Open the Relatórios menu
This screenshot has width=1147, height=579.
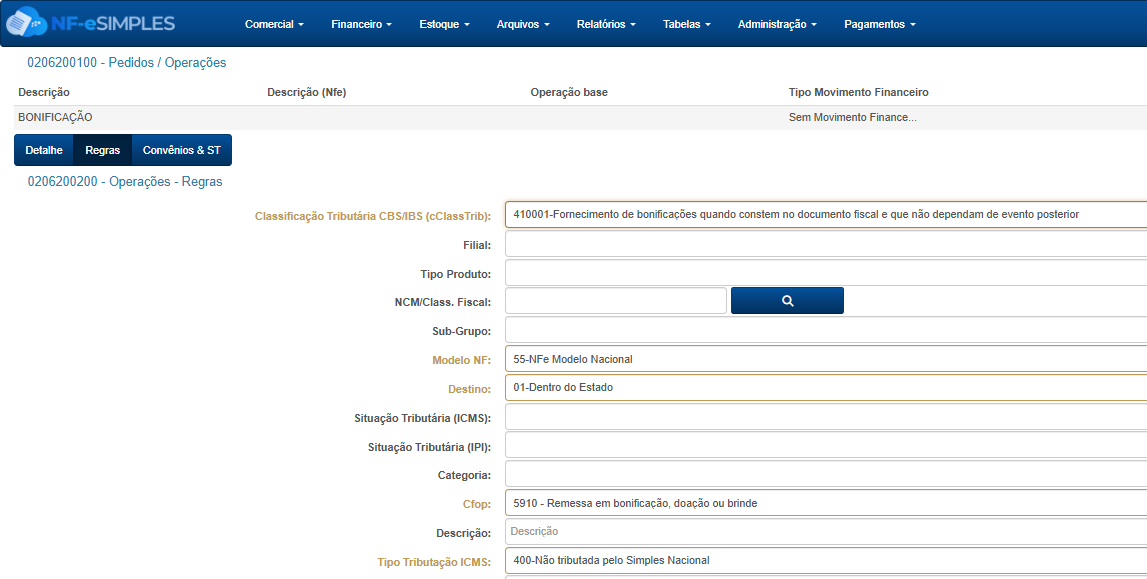click(606, 24)
